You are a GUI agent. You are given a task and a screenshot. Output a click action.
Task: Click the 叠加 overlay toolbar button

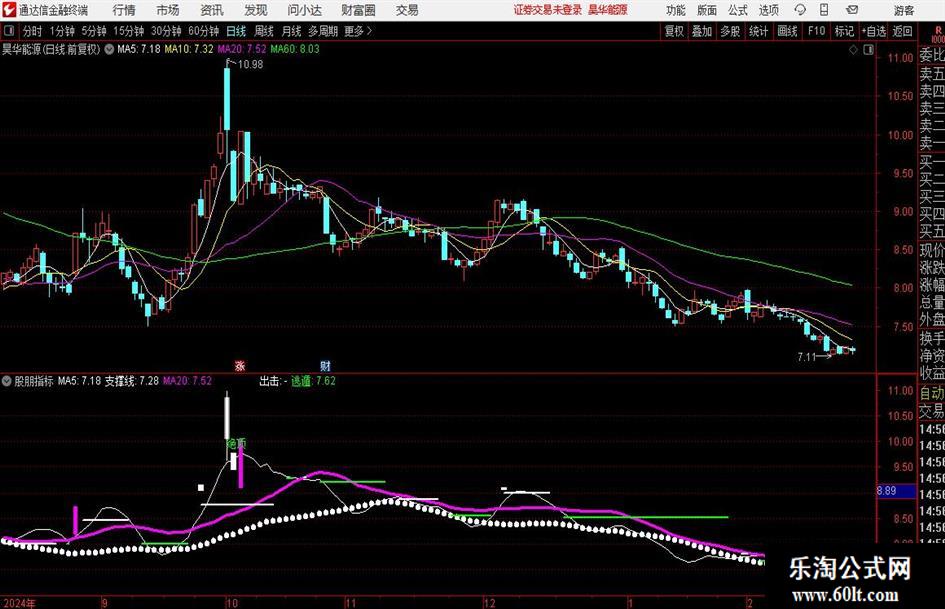point(702,31)
